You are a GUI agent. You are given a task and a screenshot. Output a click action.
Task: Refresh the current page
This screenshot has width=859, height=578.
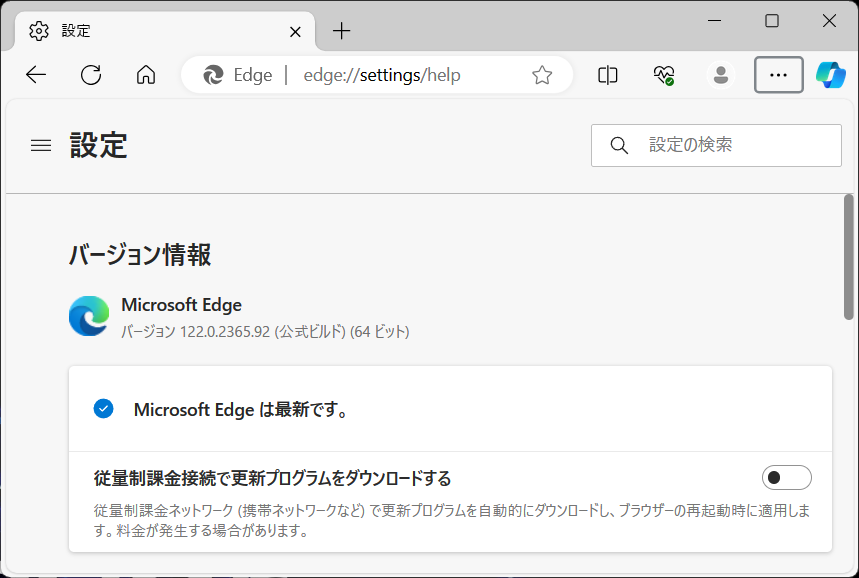pyautogui.click(x=91, y=74)
